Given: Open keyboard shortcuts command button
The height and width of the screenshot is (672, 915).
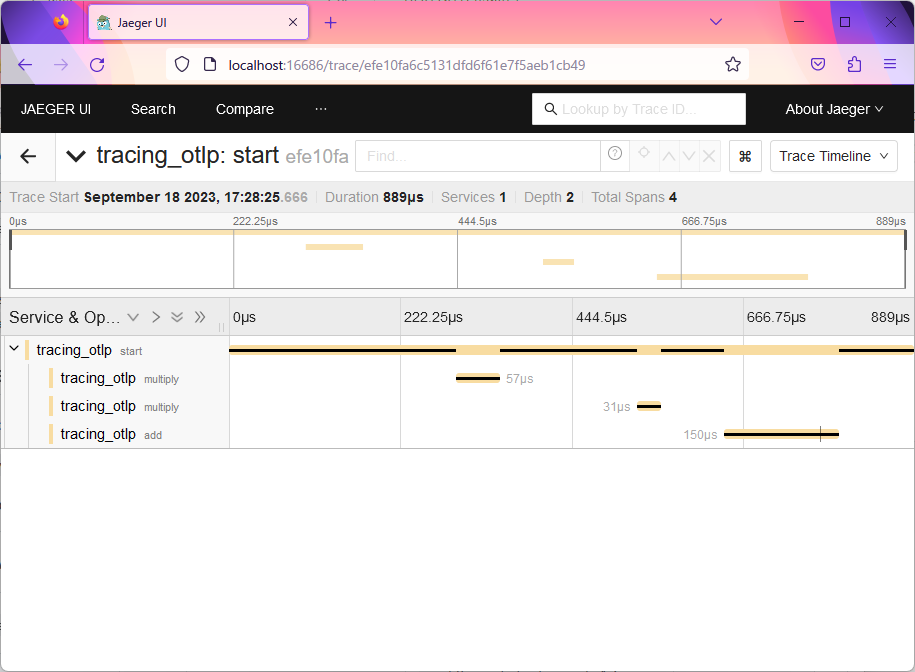Looking at the screenshot, I should pos(745,156).
